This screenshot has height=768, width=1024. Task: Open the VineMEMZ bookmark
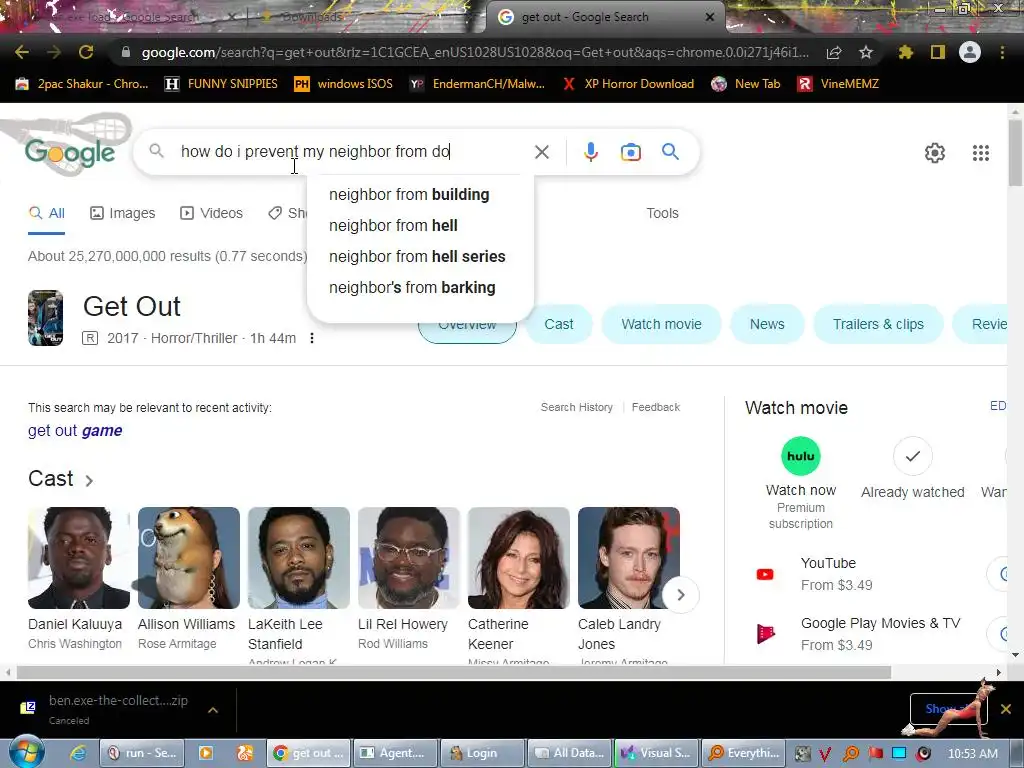tap(839, 84)
